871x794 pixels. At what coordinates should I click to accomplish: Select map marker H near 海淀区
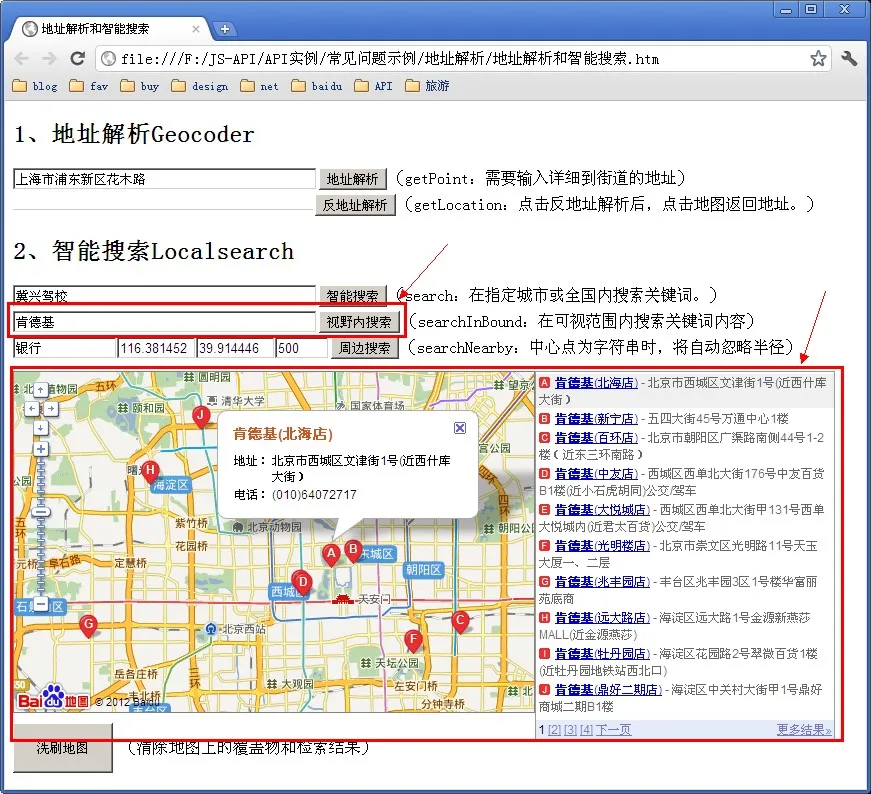150,470
